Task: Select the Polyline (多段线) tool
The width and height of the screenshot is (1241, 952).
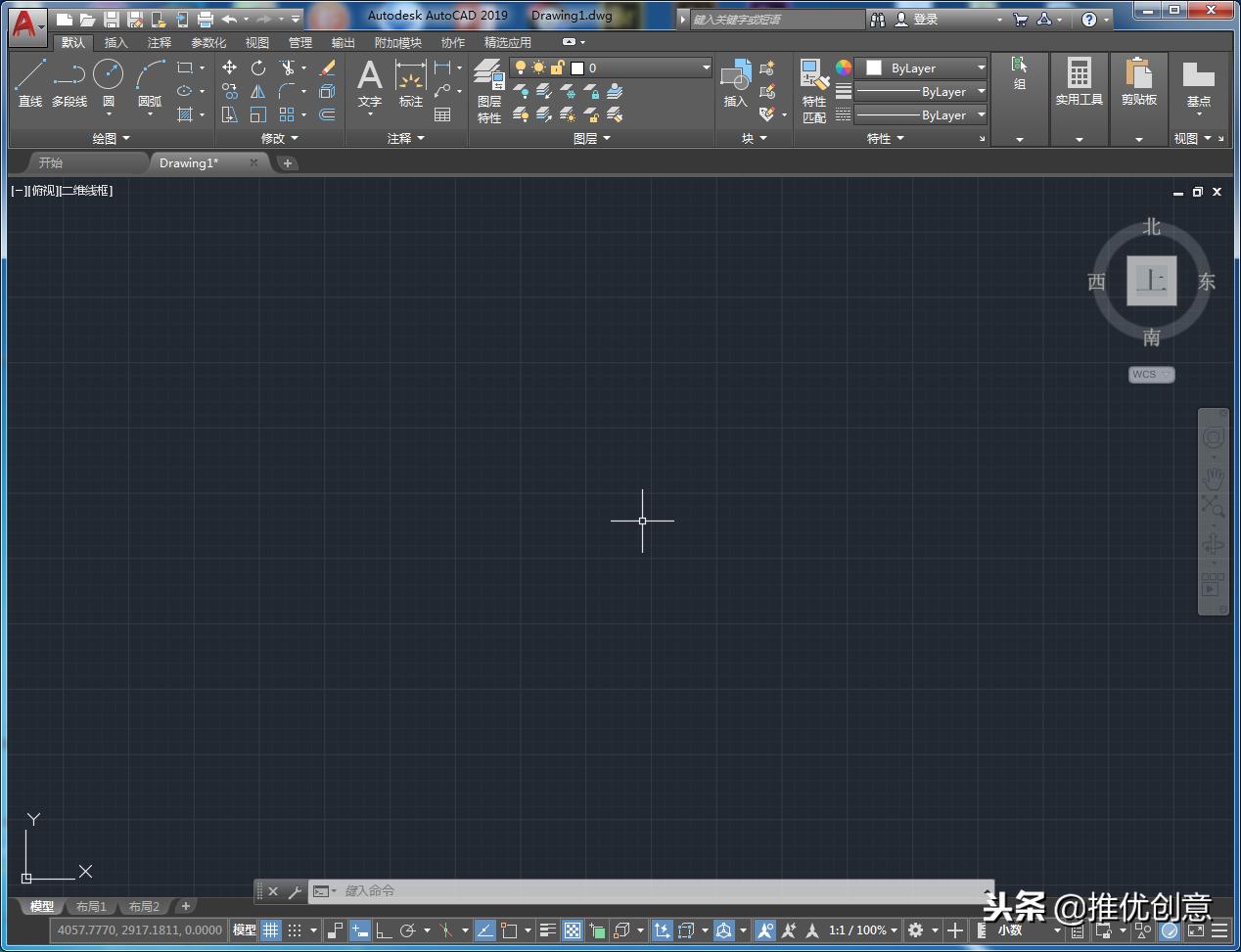Action: (x=69, y=83)
